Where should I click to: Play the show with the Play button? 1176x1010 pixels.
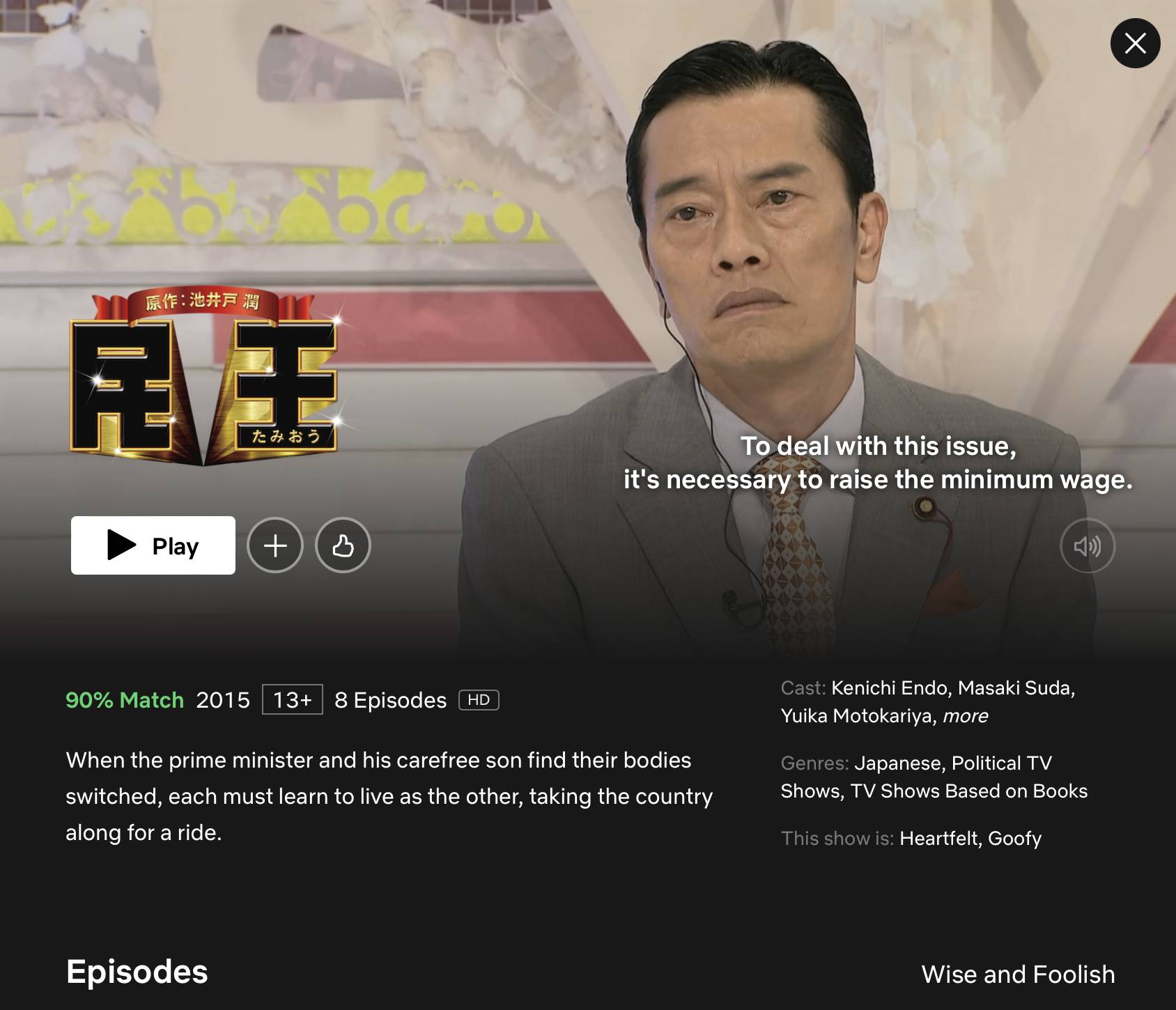tap(153, 545)
